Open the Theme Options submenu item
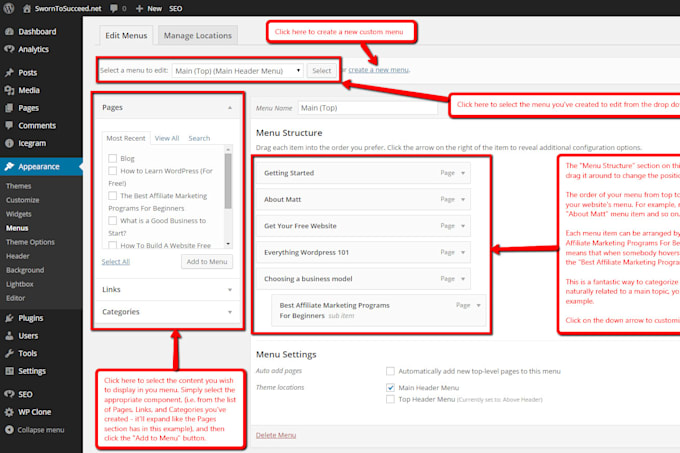 click(30, 242)
